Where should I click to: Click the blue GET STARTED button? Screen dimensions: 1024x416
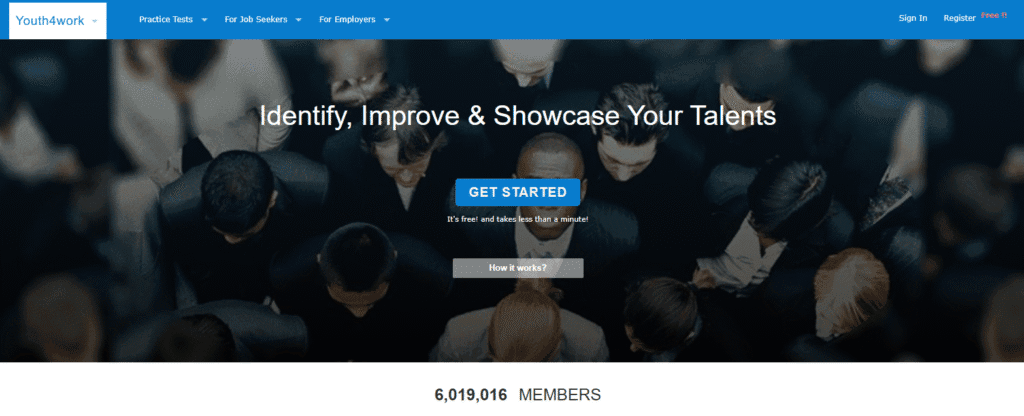518,192
